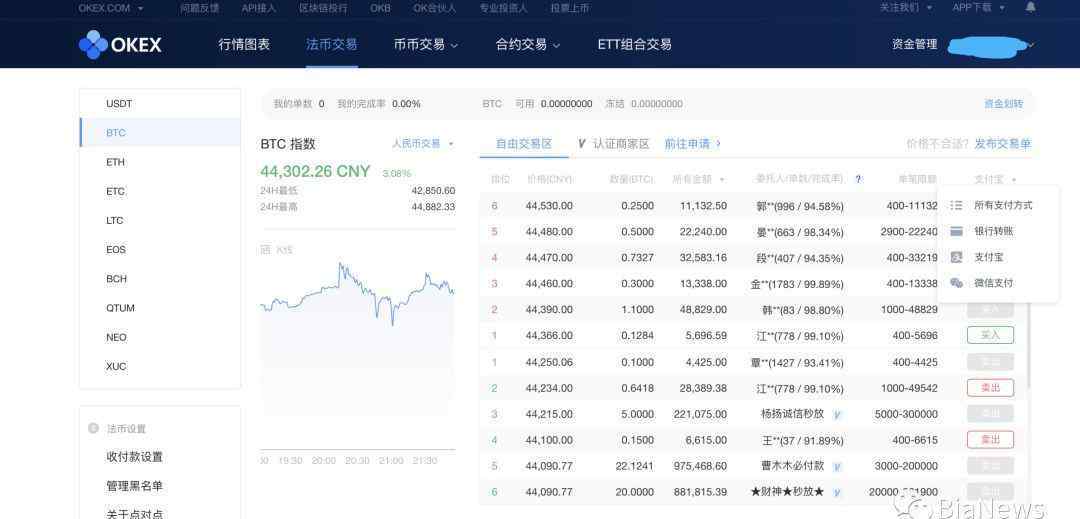Toggle the 支付宝 column header dropdown
The width and height of the screenshot is (1080, 519).
pos(995,179)
